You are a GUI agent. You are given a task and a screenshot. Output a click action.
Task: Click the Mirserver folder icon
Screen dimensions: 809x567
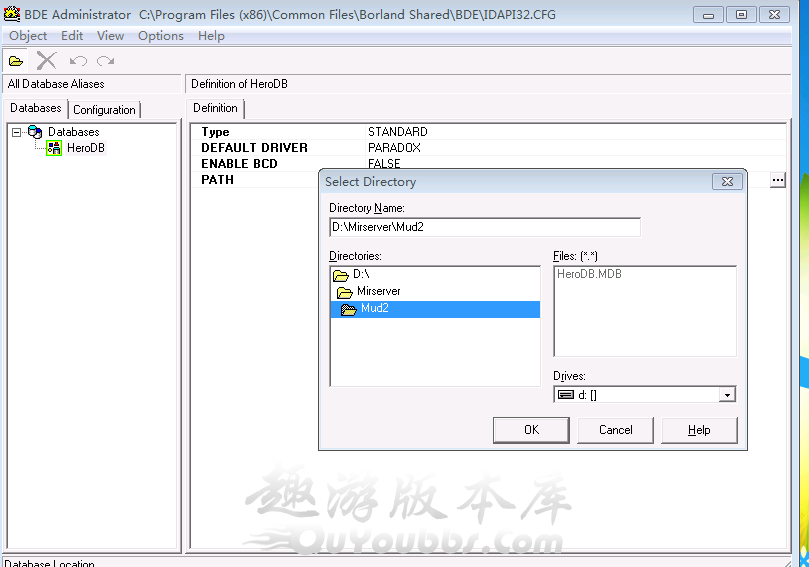coord(345,293)
